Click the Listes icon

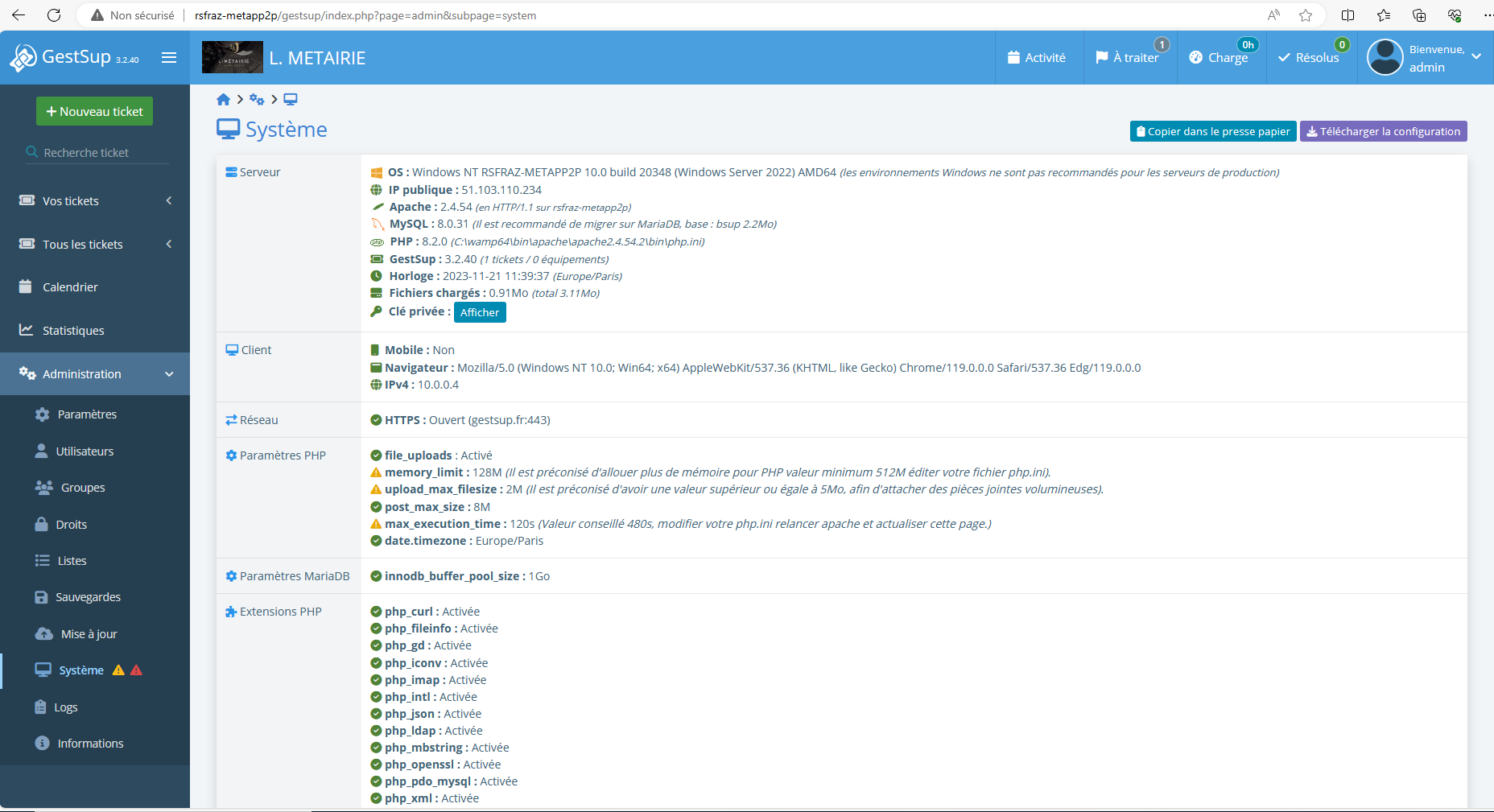pyautogui.click(x=43, y=560)
